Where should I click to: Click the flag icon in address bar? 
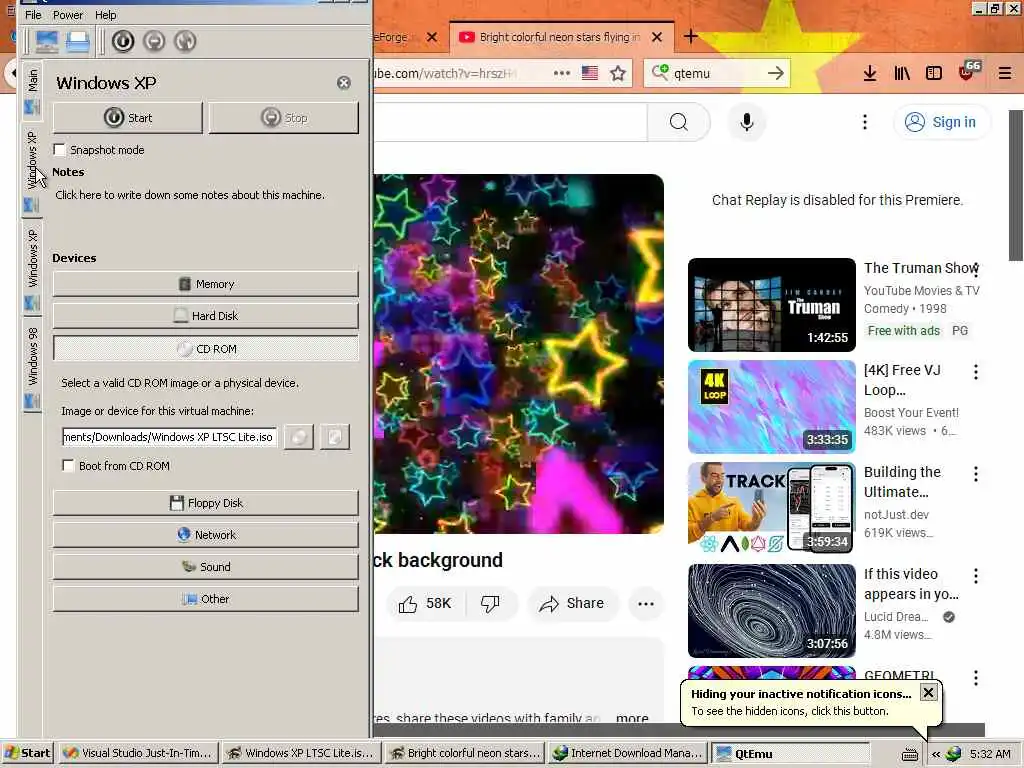coord(590,73)
